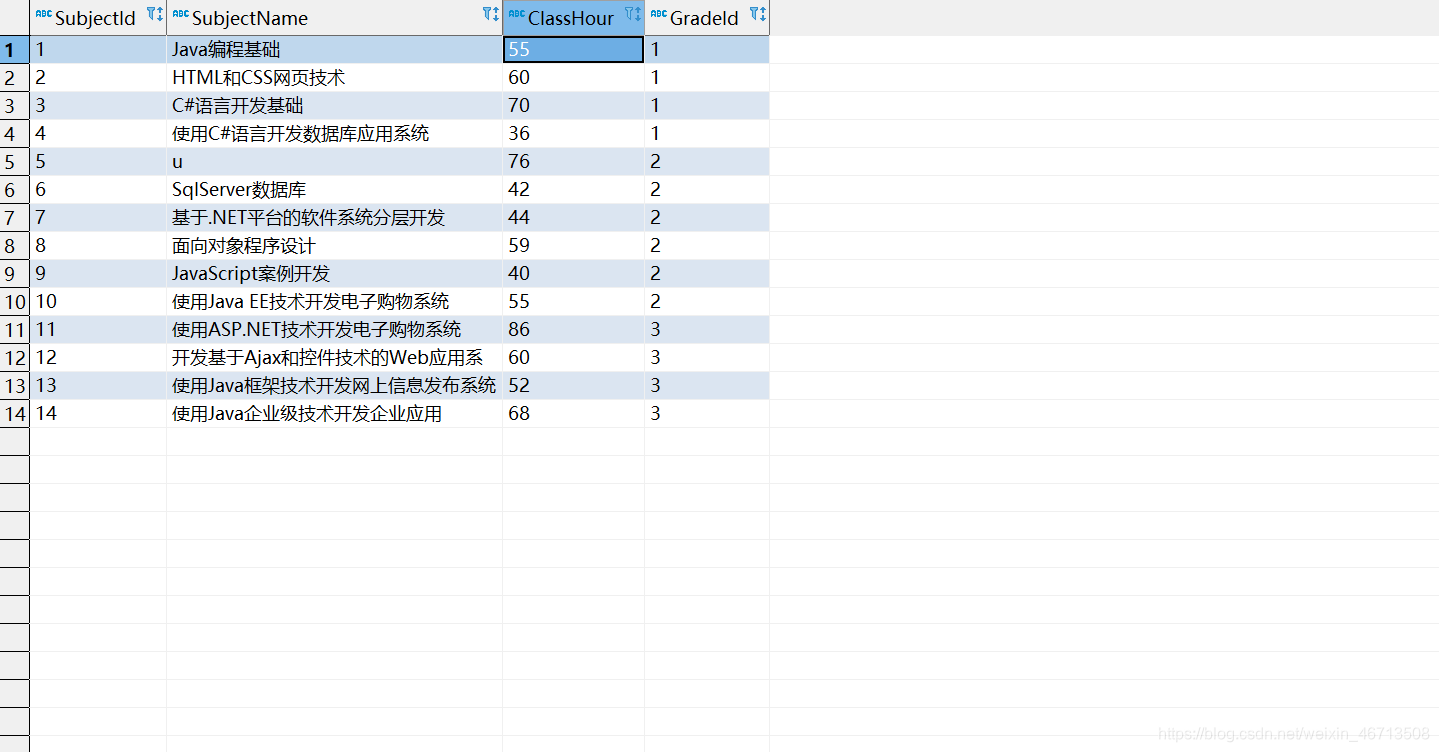Click the '基于.NET平台的软件系统分层开发' cell
The image size is (1439, 752).
tap(334, 217)
